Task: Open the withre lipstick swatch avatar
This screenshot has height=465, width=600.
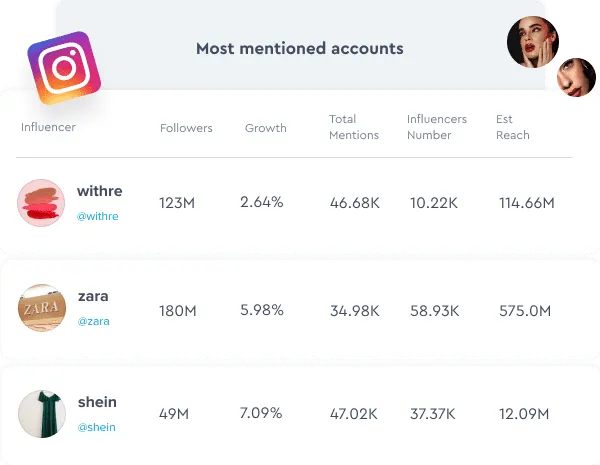Action: 41,203
